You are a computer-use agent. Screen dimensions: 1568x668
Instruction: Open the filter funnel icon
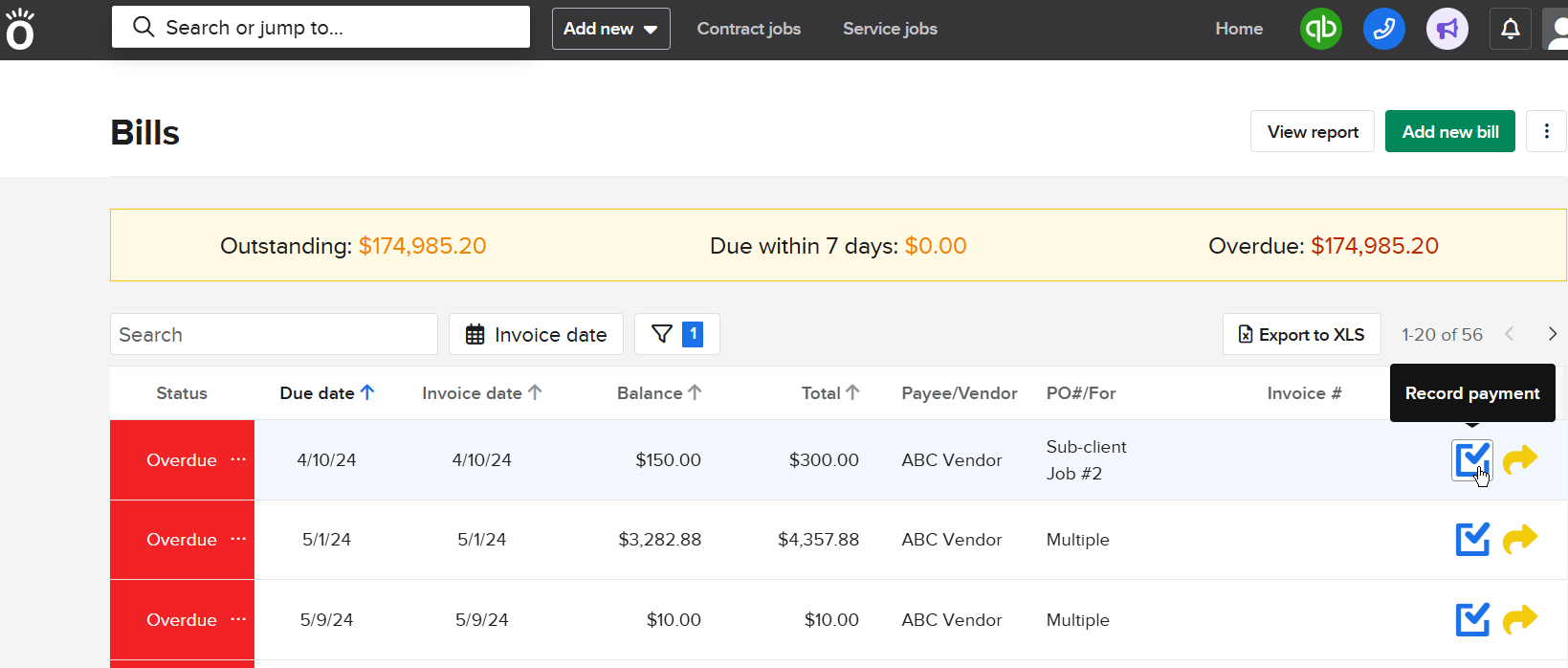point(662,334)
